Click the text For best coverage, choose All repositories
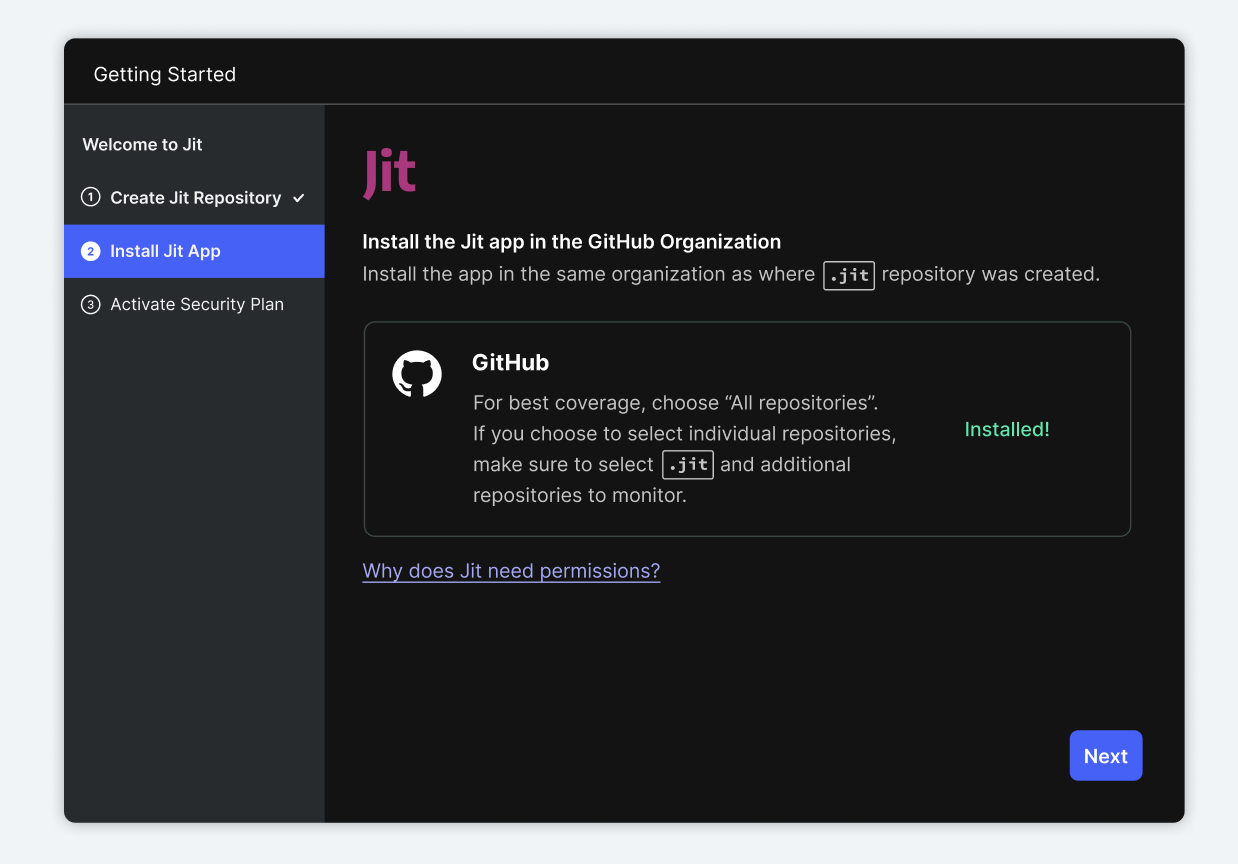 [675, 403]
